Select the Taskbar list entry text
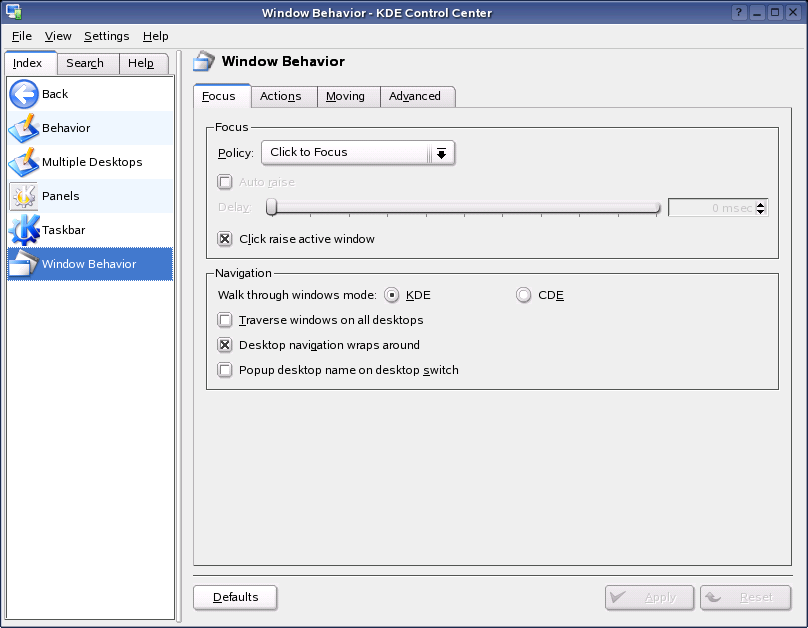 (x=63, y=230)
